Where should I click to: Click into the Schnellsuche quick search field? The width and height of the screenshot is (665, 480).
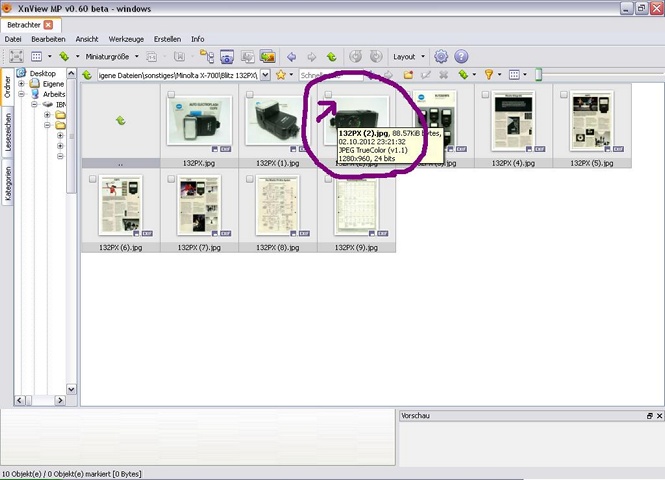(x=331, y=75)
